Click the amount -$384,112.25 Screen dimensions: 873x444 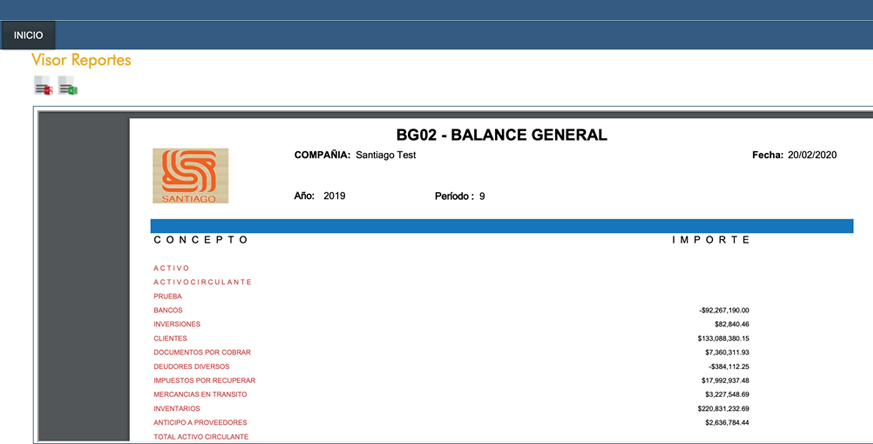point(729,367)
